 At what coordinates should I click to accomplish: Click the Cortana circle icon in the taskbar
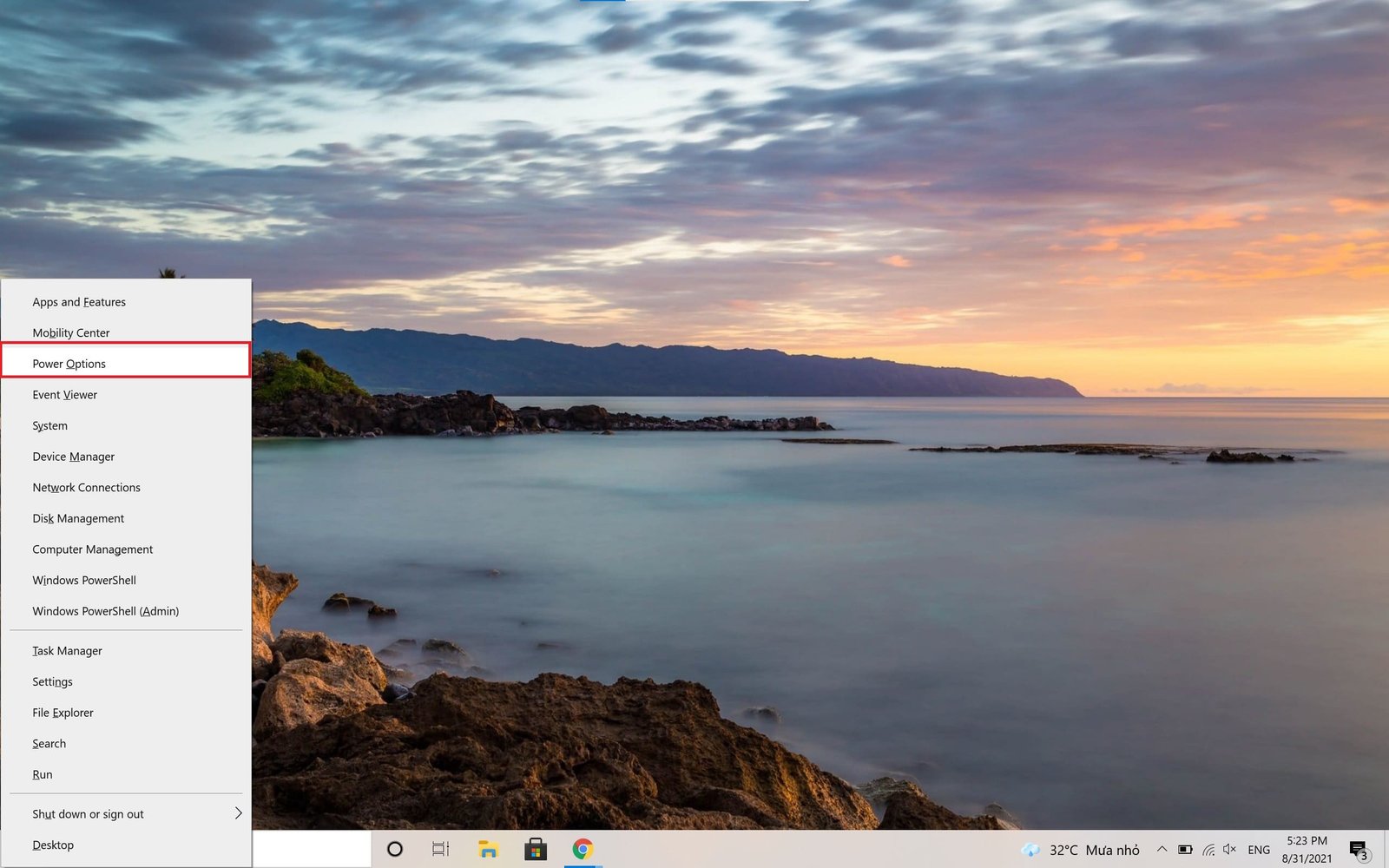tap(395, 850)
